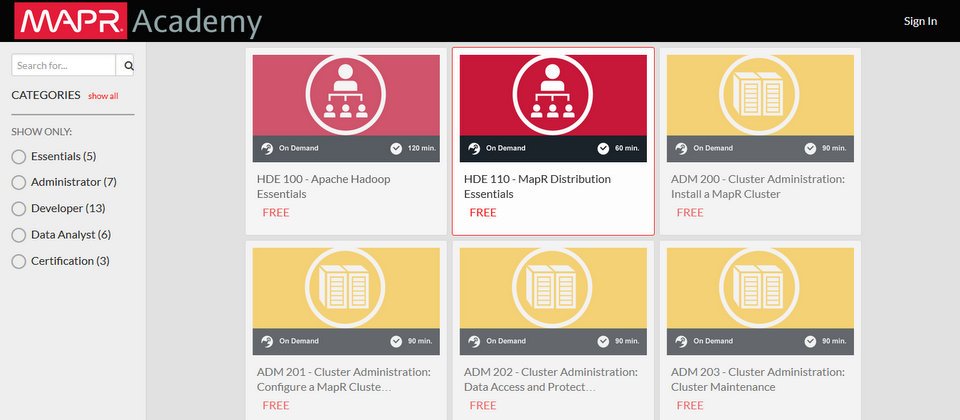Click On Demand icon on ADM 202 card
Screen dimensions: 960x420
(474, 341)
